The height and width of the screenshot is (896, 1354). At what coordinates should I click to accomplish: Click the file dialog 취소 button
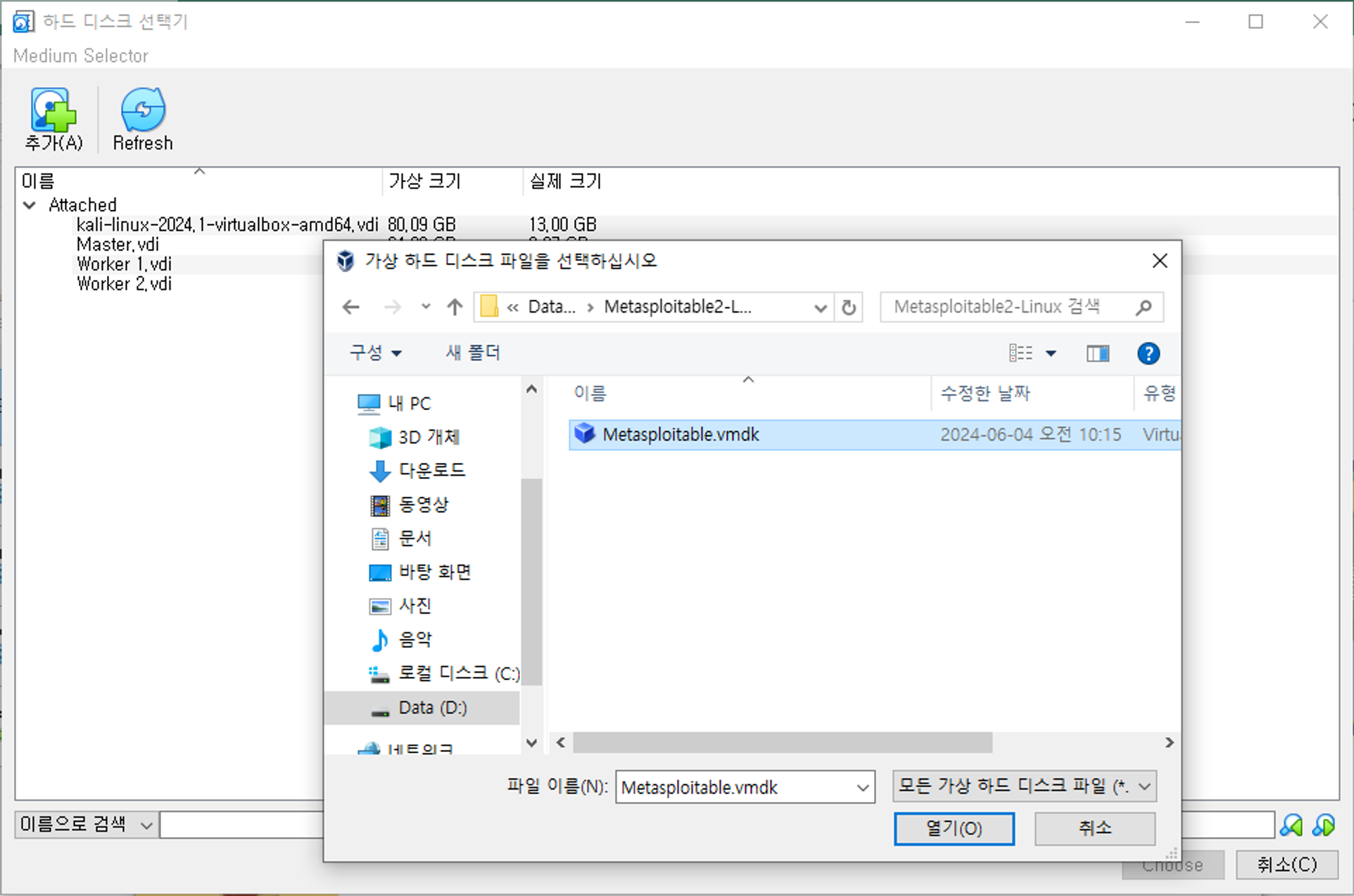click(1095, 828)
